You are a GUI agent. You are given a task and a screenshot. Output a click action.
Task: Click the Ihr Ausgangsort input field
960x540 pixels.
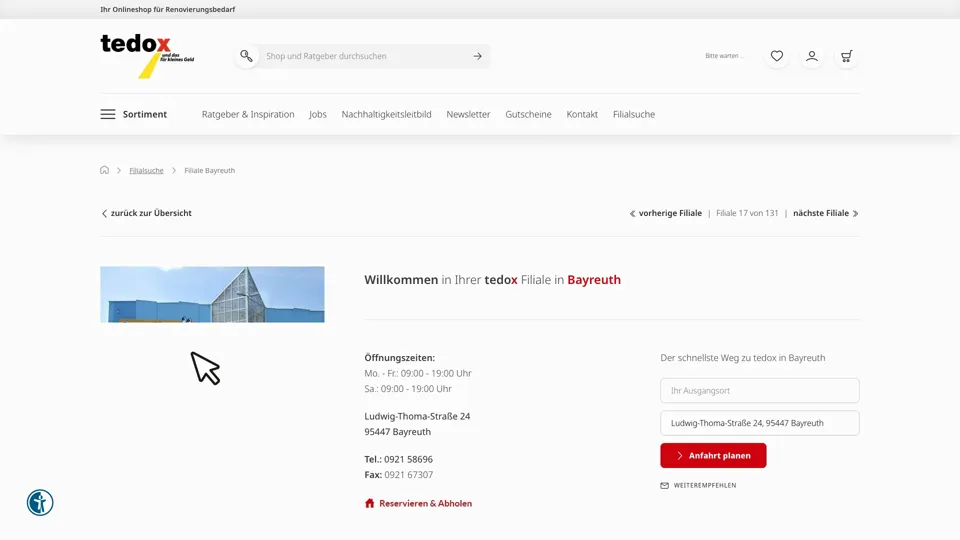[x=760, y=391]
